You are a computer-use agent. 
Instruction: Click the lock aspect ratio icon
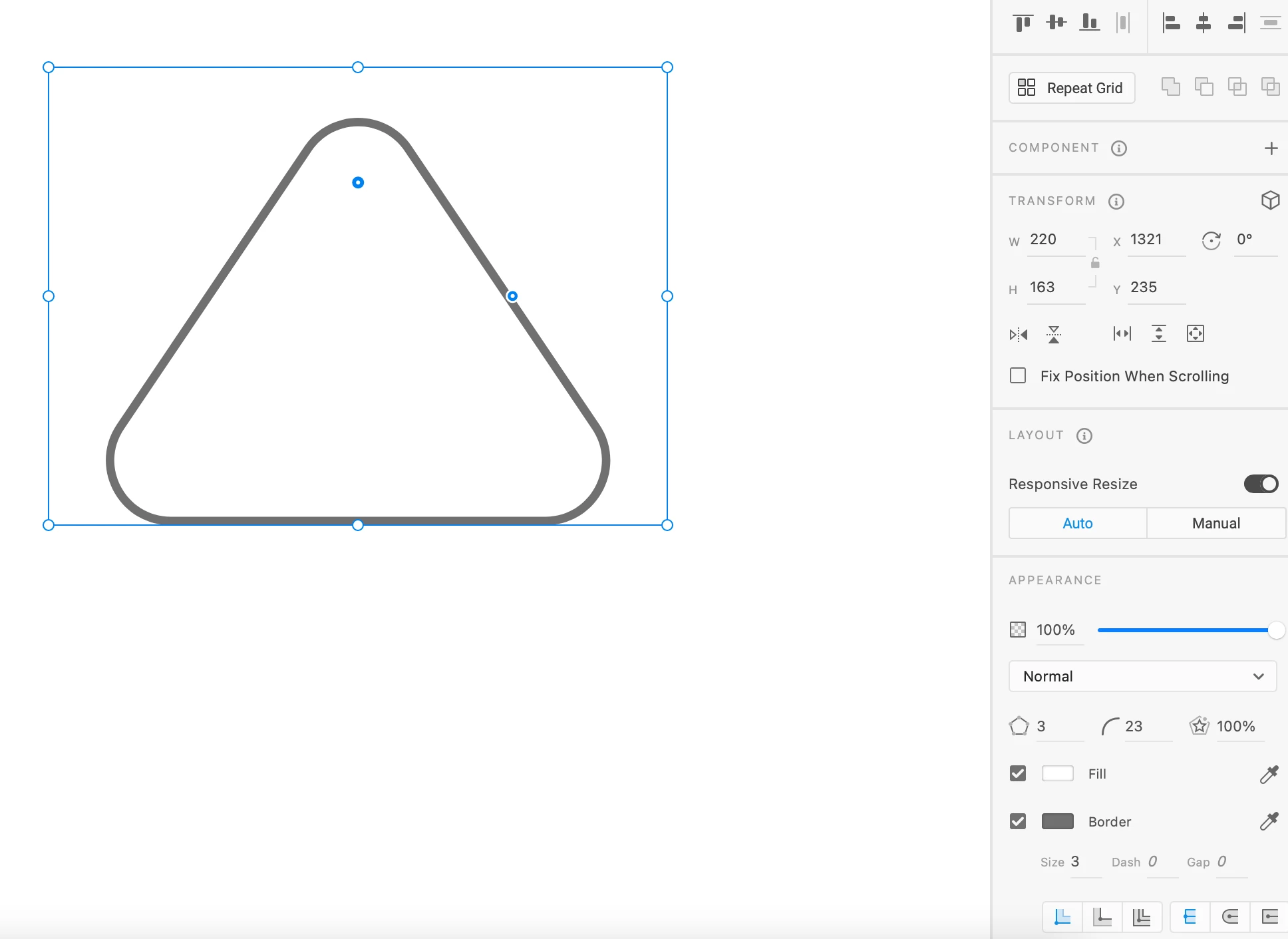pos(1095,264)
